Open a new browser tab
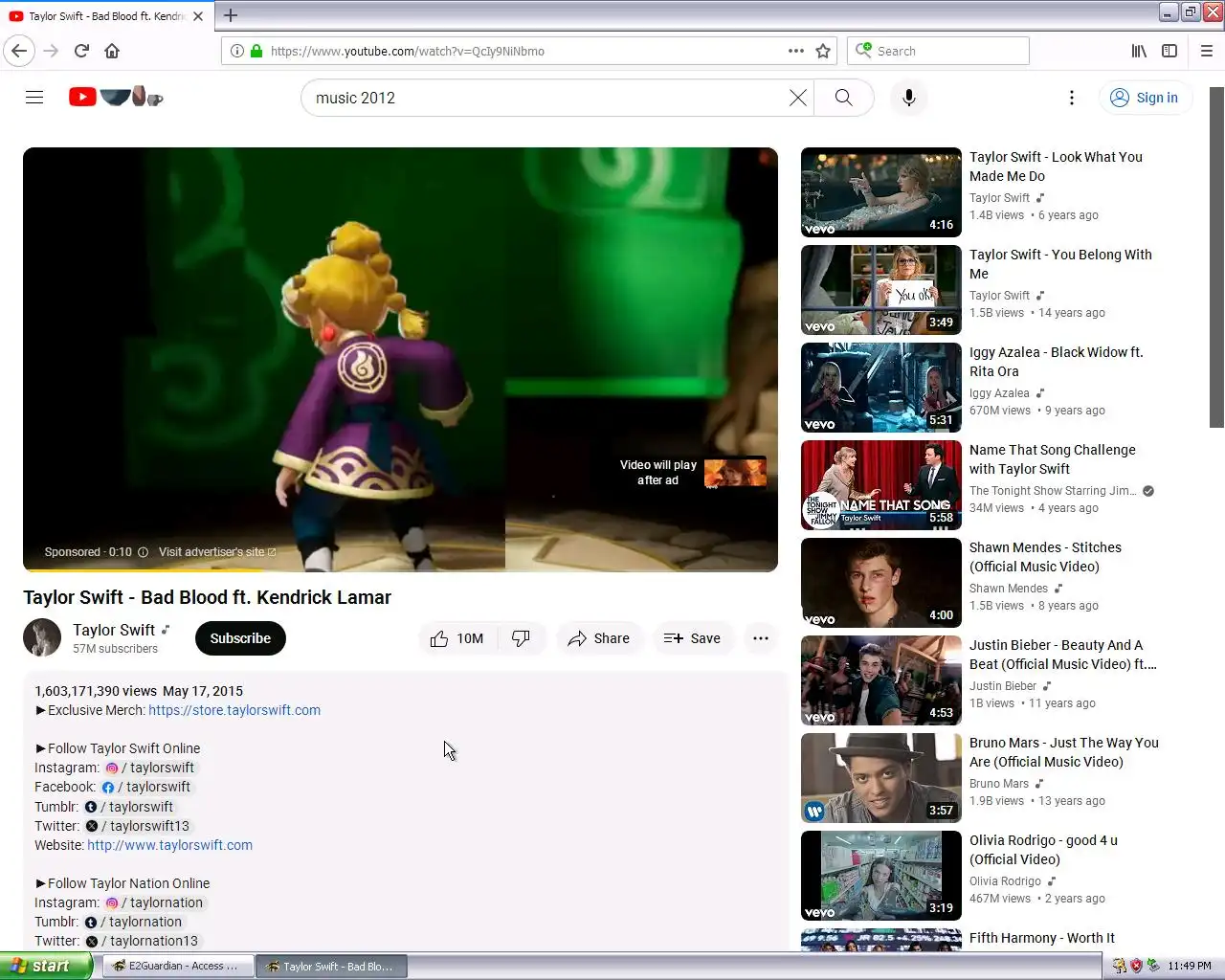The image size is (1225, 980). [231, 15]
